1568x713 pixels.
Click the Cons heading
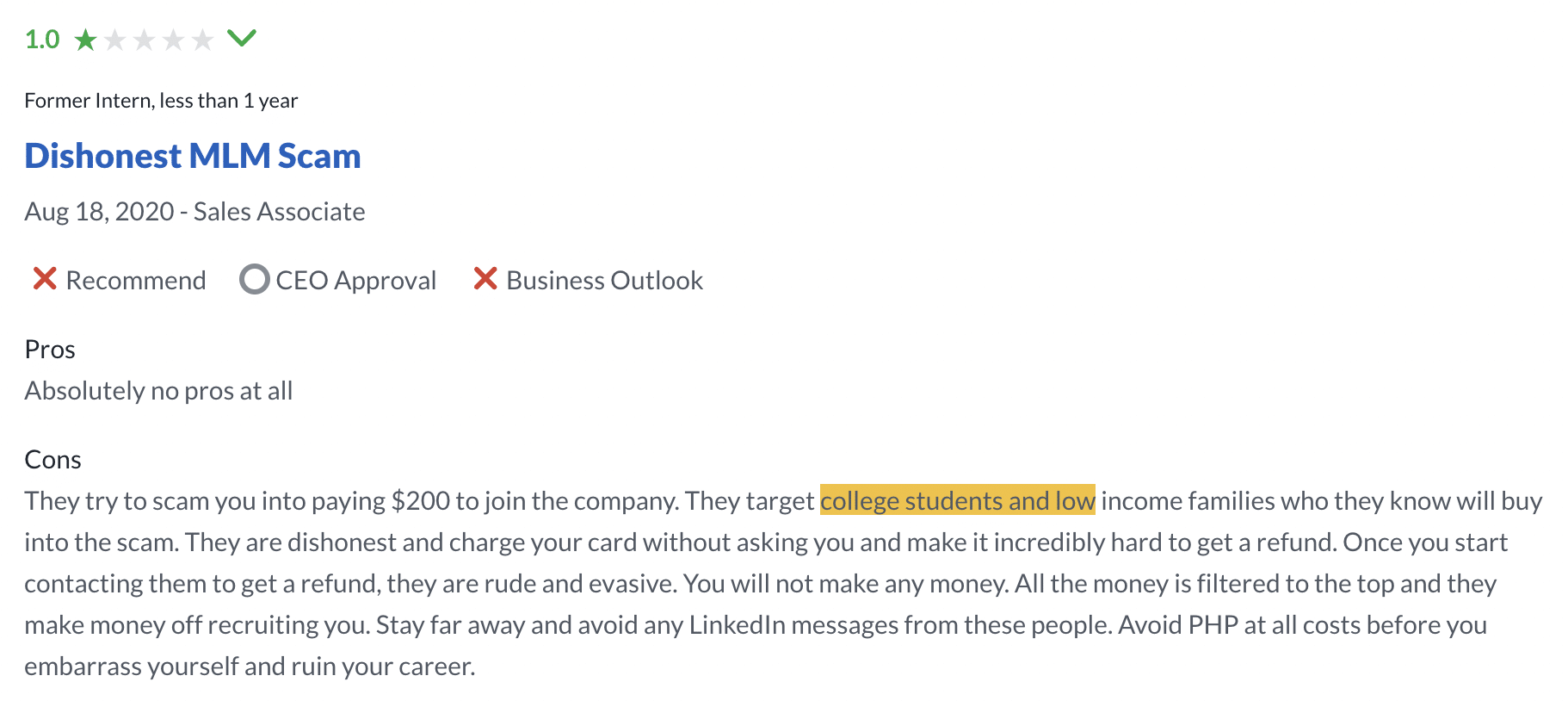tap(52, 460)
